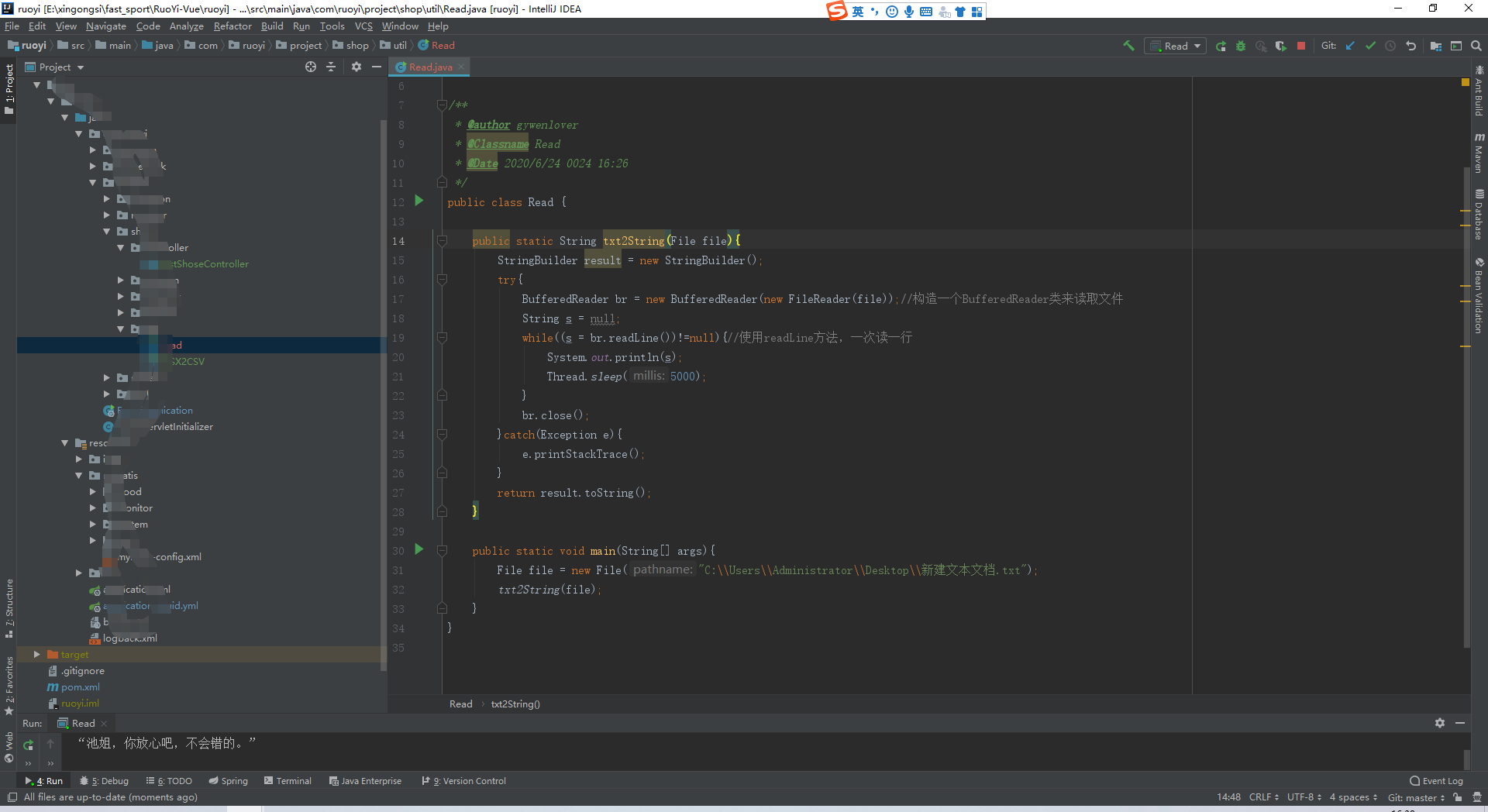The width and height of the screenshot is (1488, 812).
Task: Open Project panel settings gear
Action: tap(356, 67)
